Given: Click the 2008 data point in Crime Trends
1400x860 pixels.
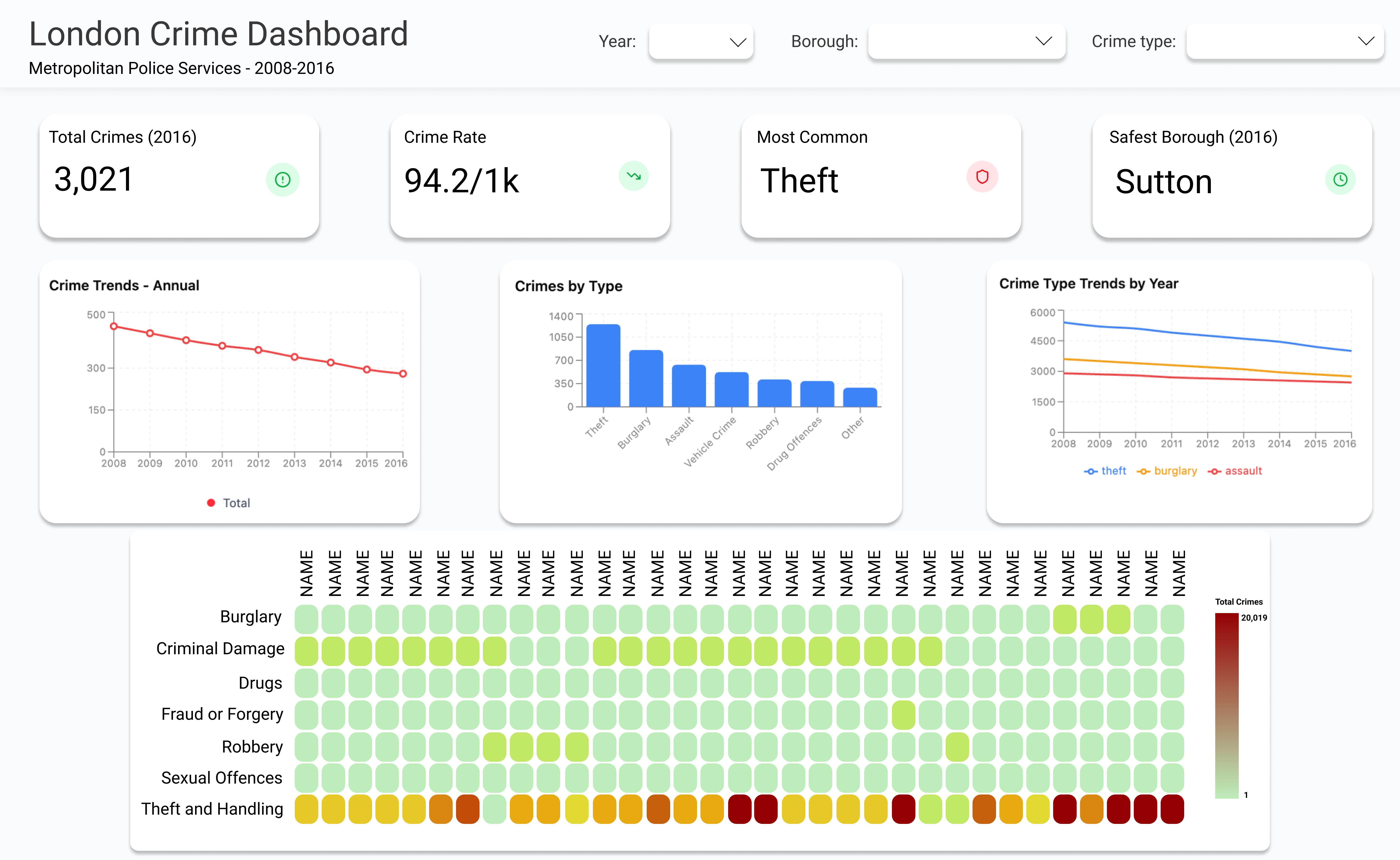Looking at the screenshot, I should (x=114, y=326).
